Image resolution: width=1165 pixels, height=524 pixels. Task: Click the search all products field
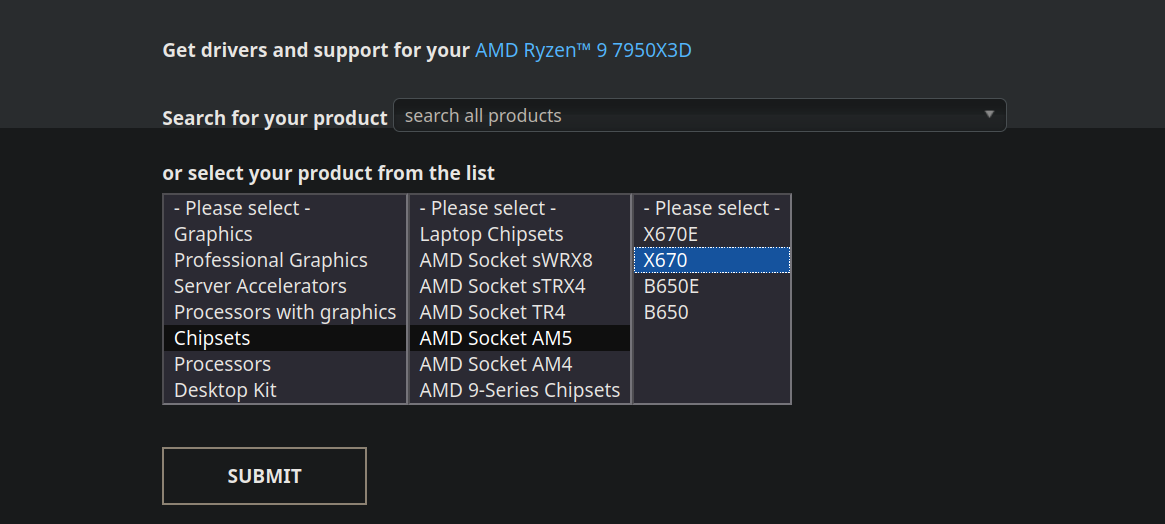[690, 116]
